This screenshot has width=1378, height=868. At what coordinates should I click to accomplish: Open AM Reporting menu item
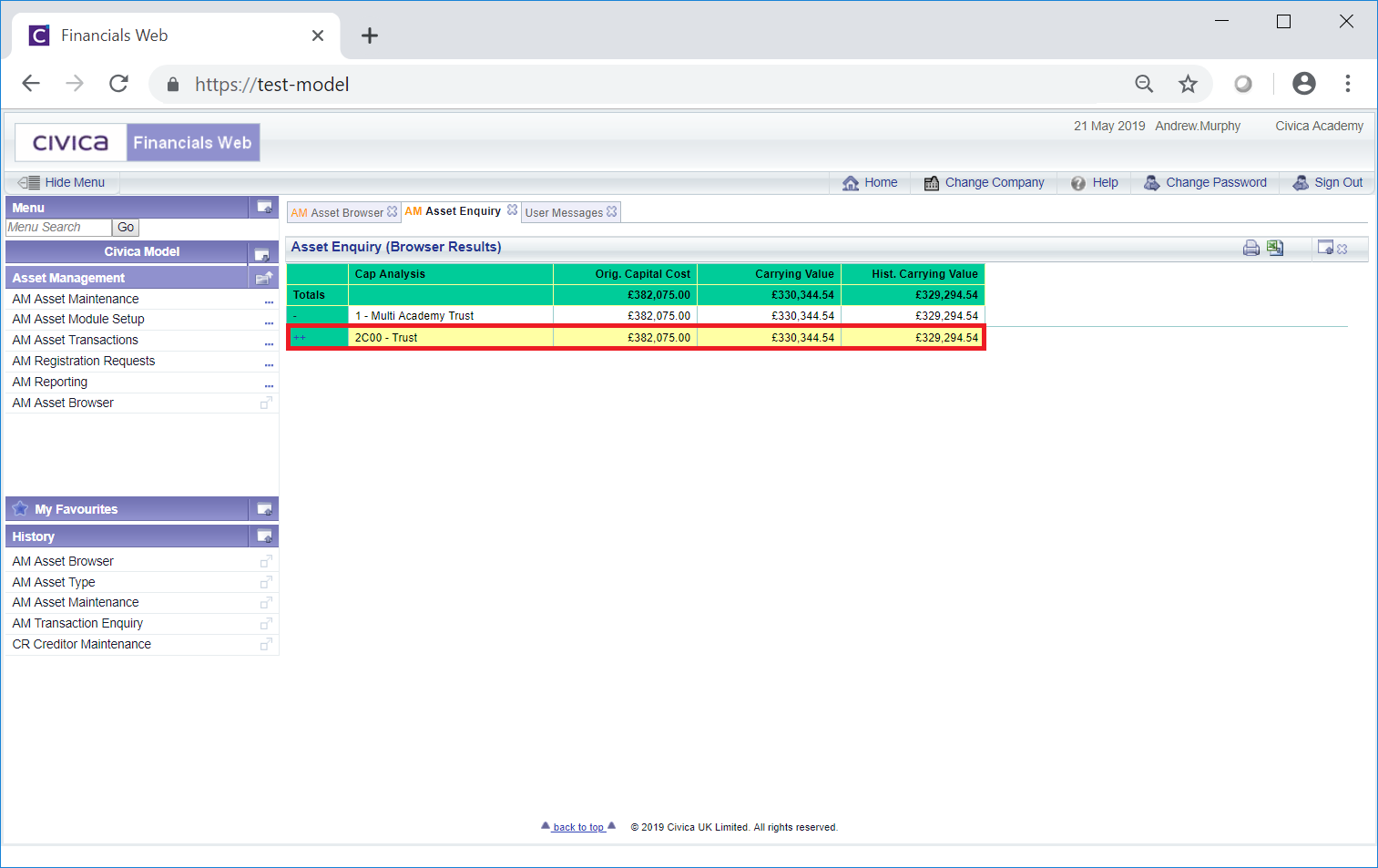tap(50, 382)
